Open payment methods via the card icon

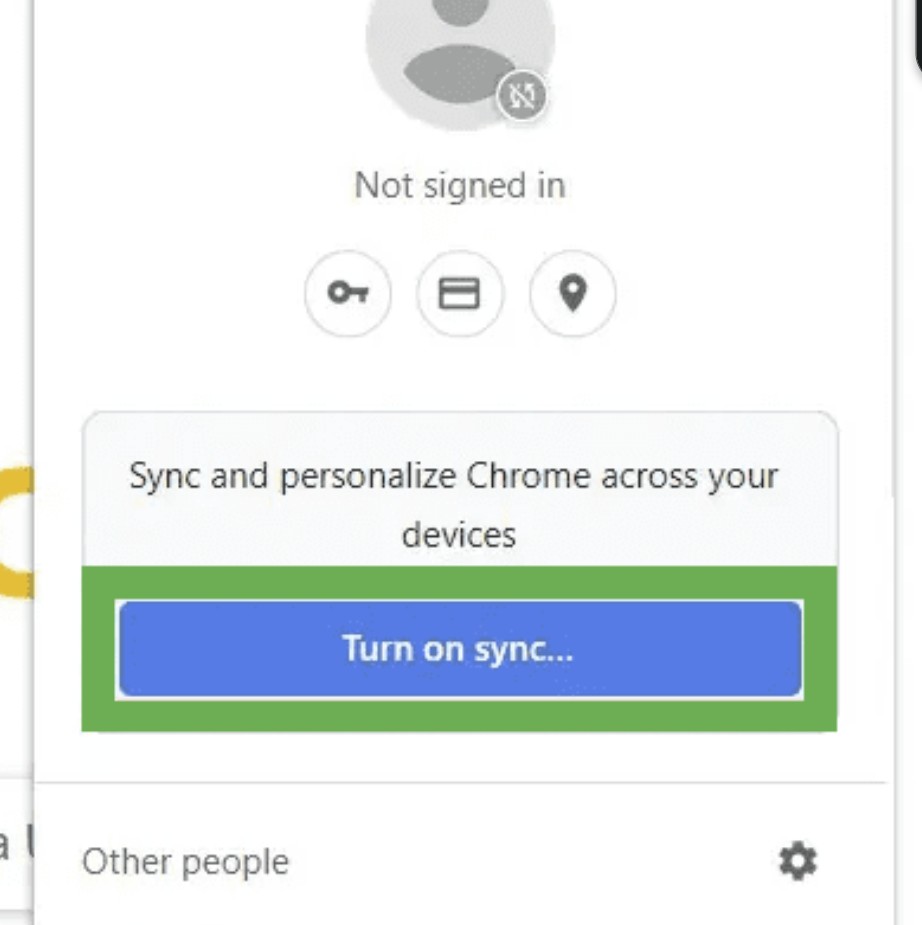coord(460,294)
